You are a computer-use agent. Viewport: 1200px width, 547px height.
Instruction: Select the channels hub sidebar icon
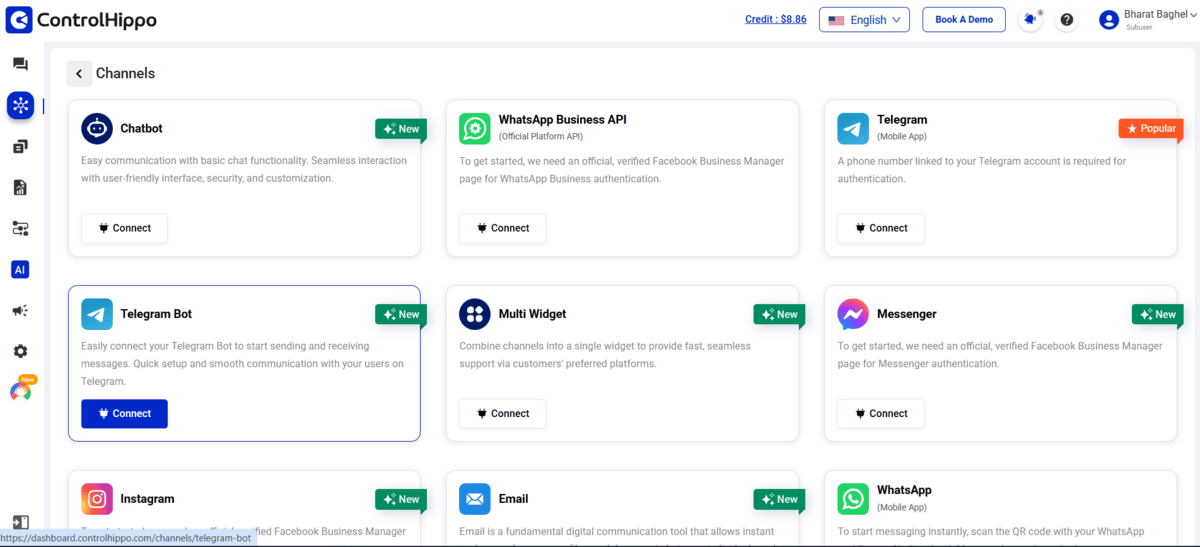(20, 105)
